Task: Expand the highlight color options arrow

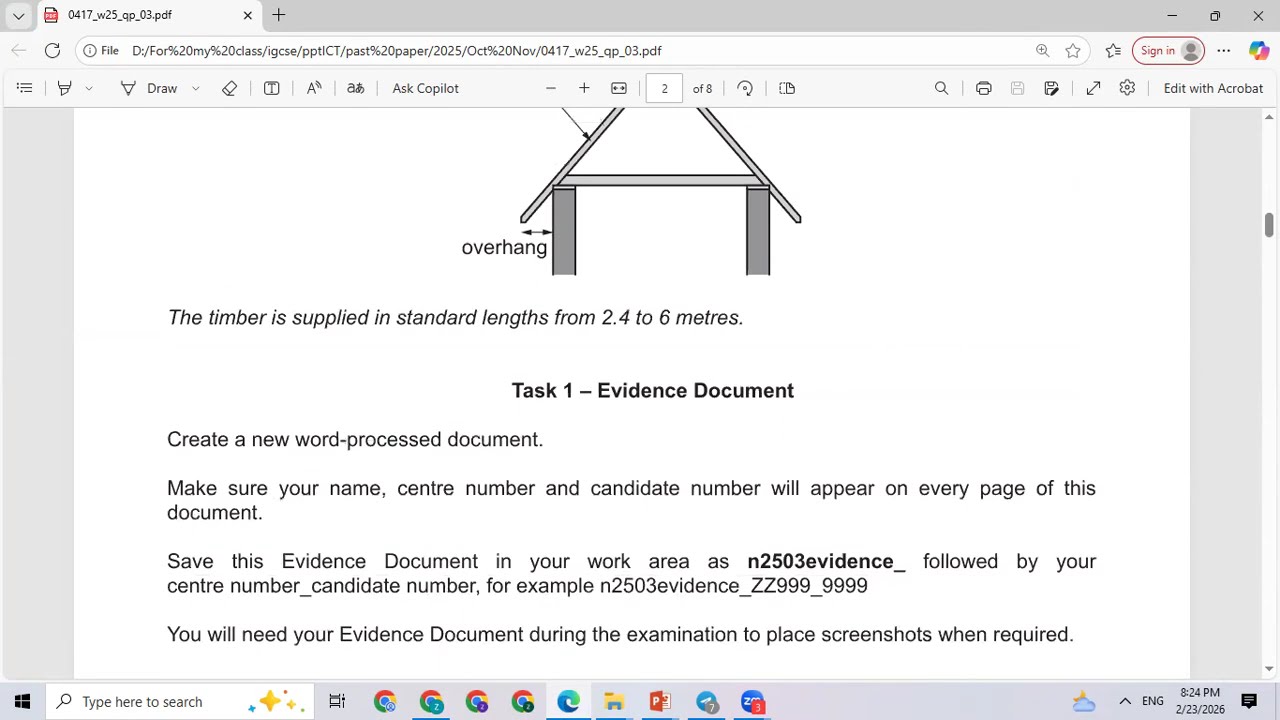Action: pos(89,88)
